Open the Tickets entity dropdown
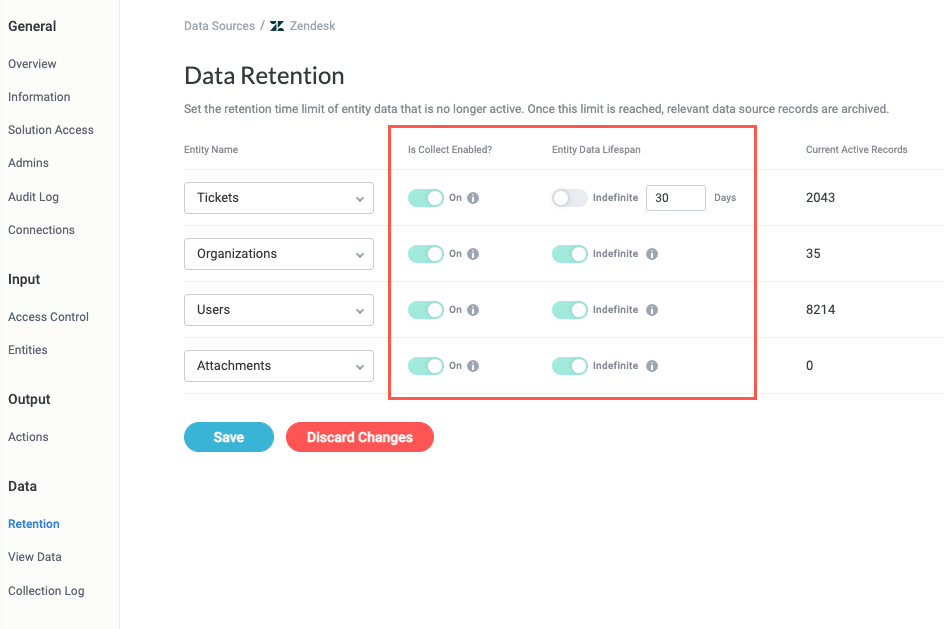The image size is (944, 629). [x=278, y=198]
